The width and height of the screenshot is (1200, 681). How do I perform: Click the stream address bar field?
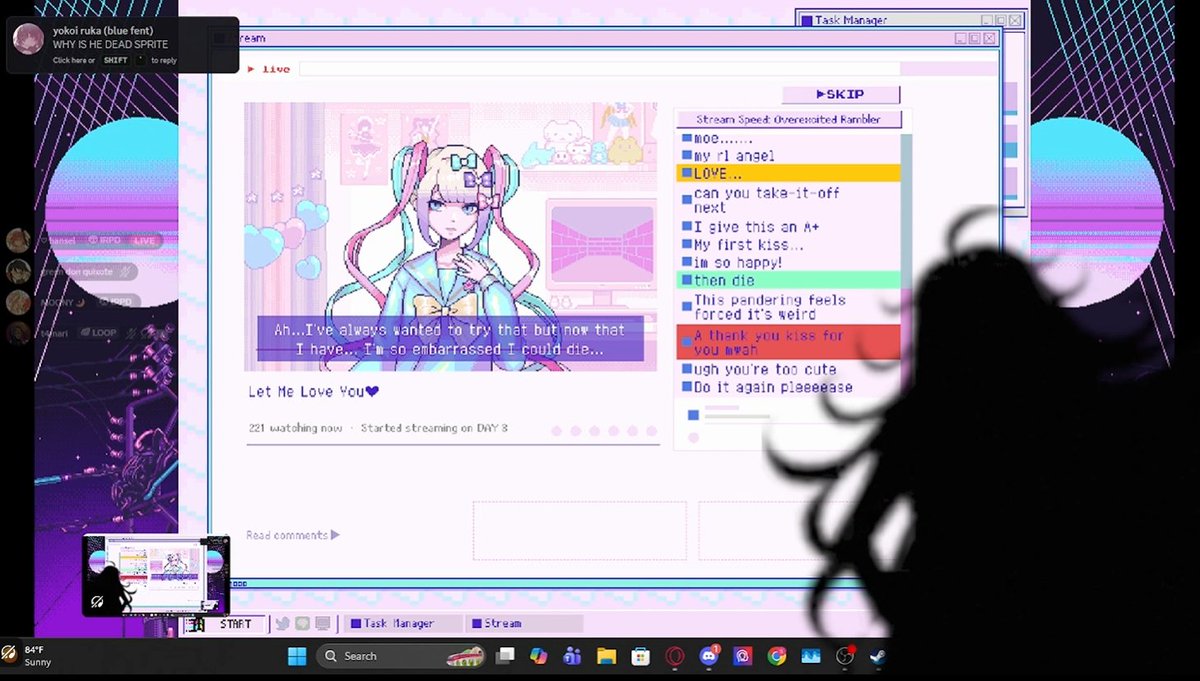600,69
